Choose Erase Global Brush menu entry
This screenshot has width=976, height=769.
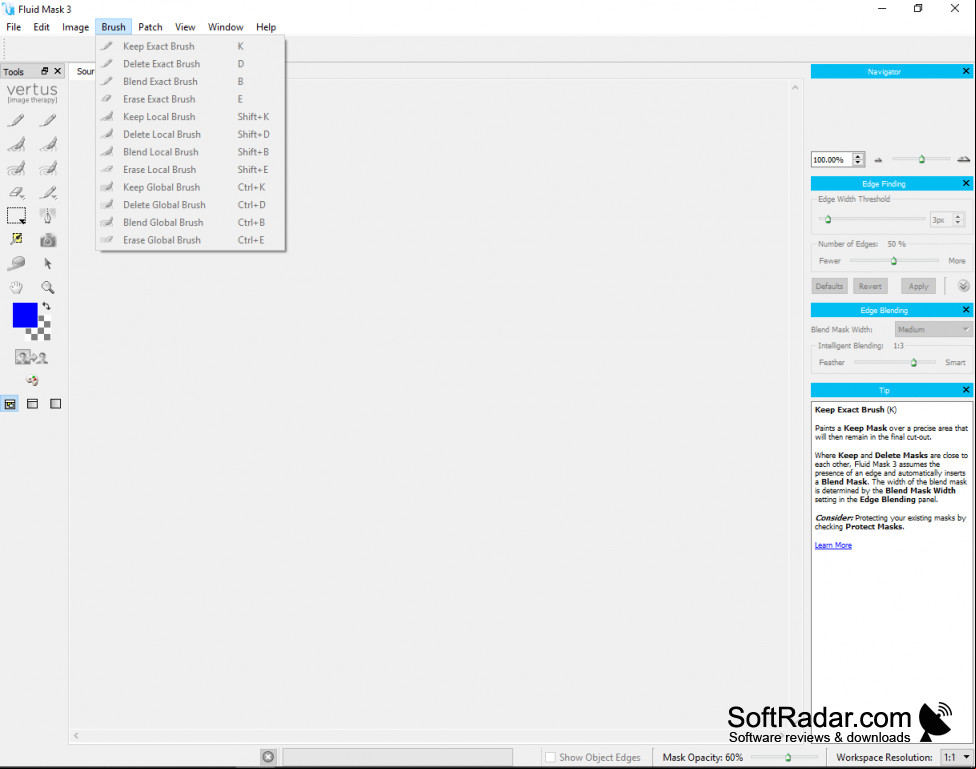pos(190,240)
